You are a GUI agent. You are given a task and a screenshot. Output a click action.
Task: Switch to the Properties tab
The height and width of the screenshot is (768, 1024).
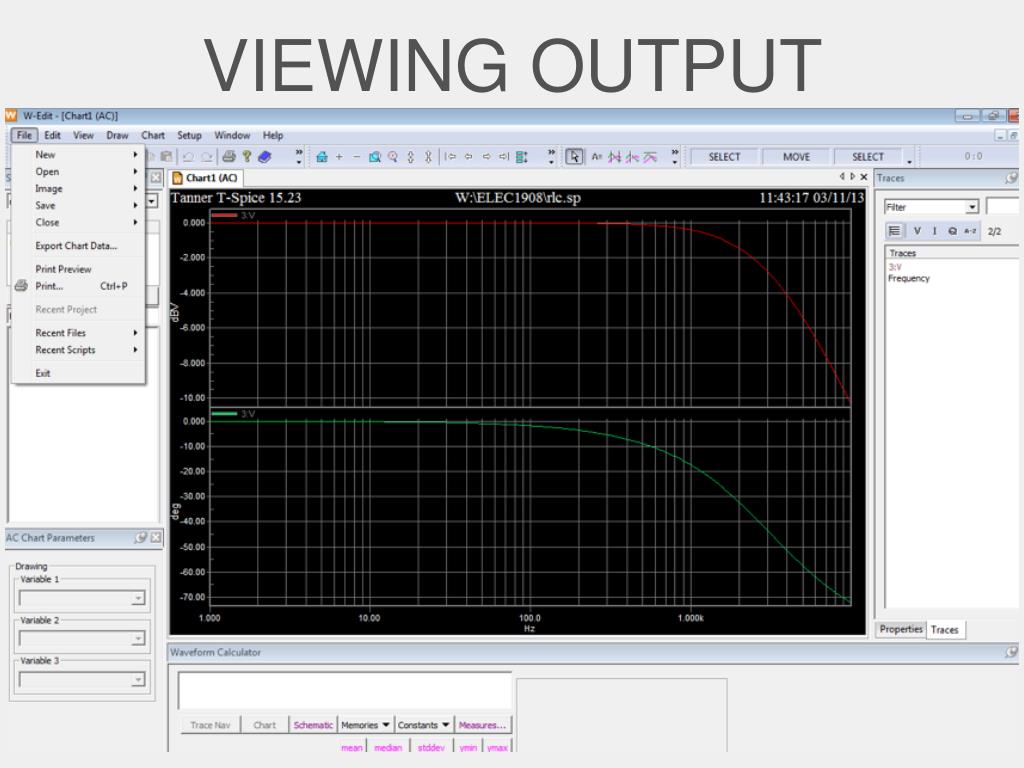tap(901, 629)
